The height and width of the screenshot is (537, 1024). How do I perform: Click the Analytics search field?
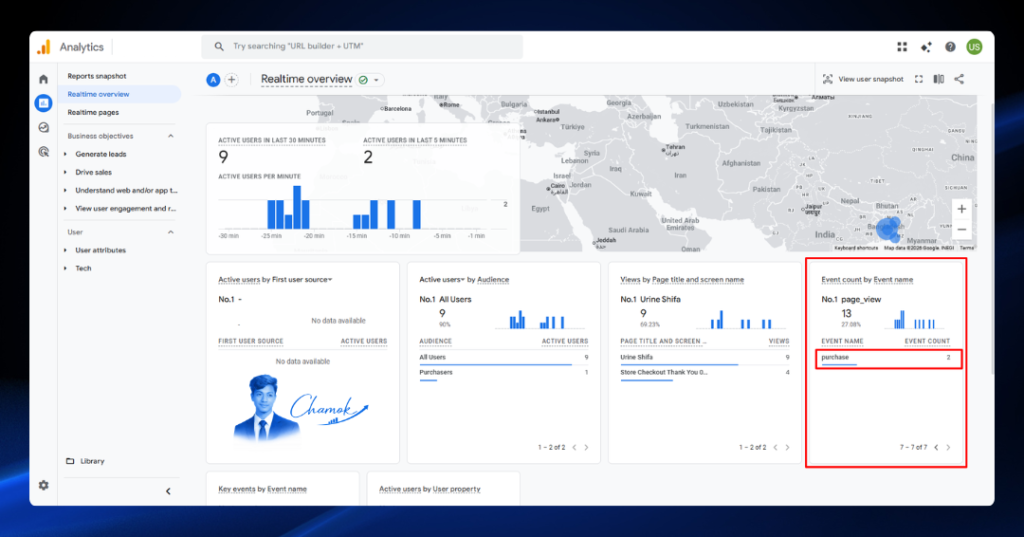362,46
